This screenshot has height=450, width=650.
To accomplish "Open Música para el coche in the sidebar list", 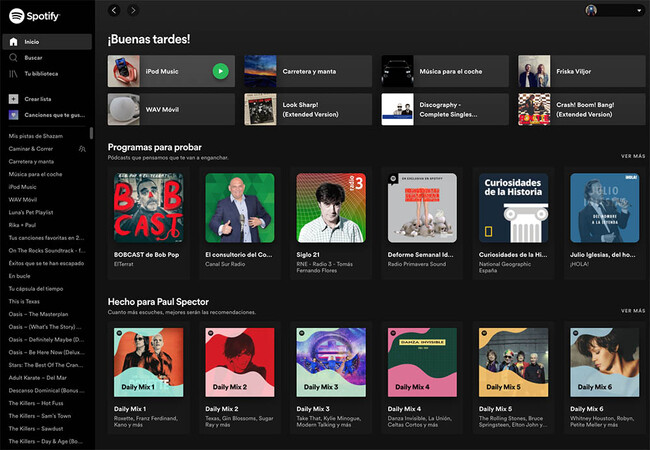I will [35, 174].
